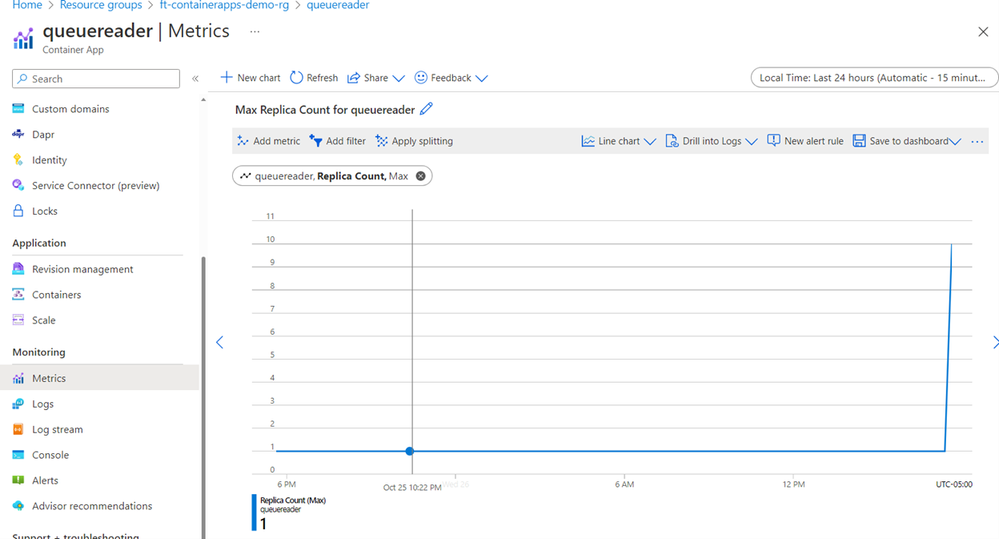Viewport: 999px width, 539px height.
Task: Open the Line chart type dropdown
Action: 618,141
